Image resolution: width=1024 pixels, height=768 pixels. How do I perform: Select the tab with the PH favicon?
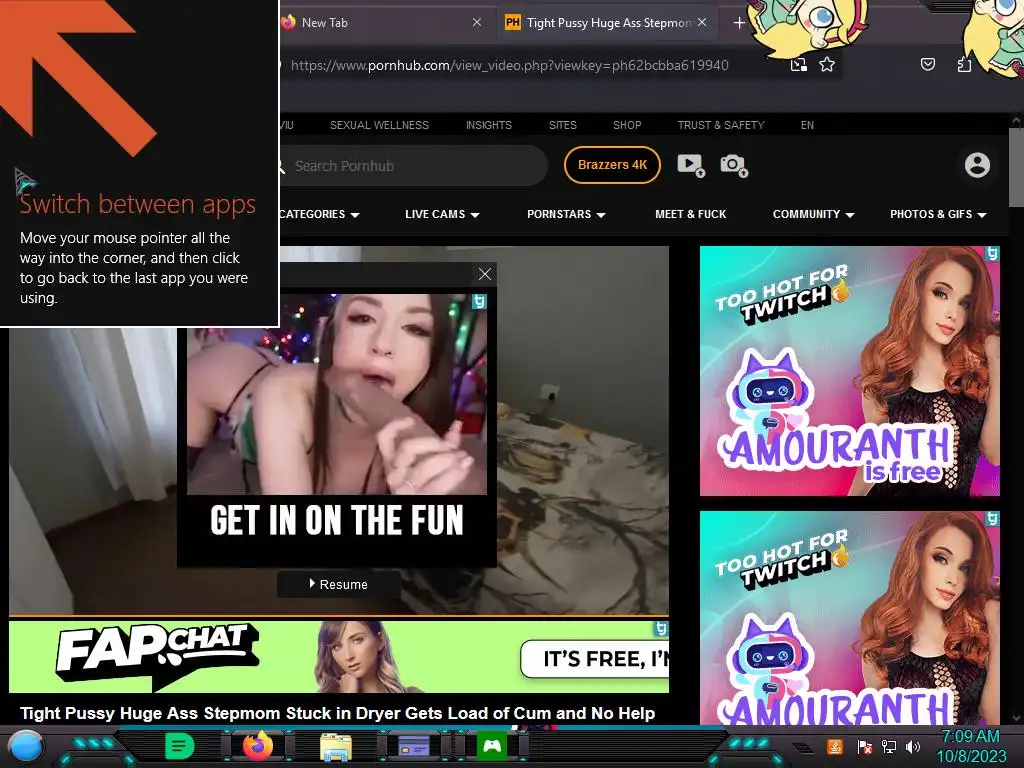pos(606,23)
